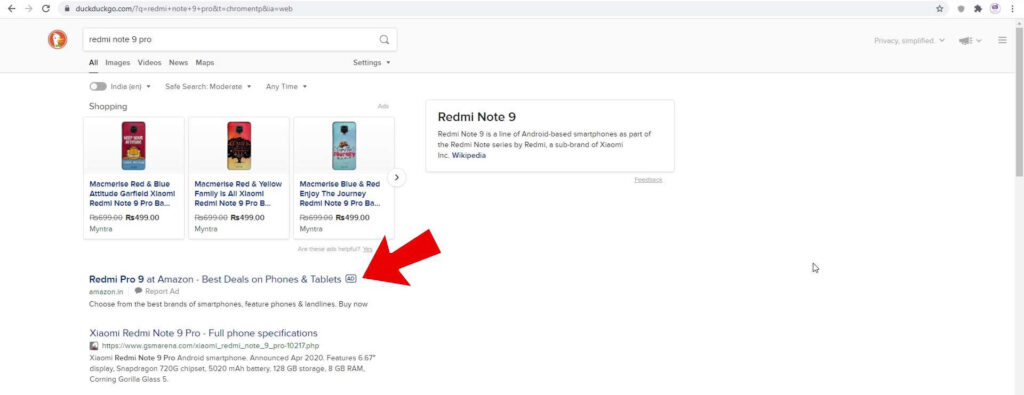
Task: Switch to the Images tab
Action: click(118, 63)
